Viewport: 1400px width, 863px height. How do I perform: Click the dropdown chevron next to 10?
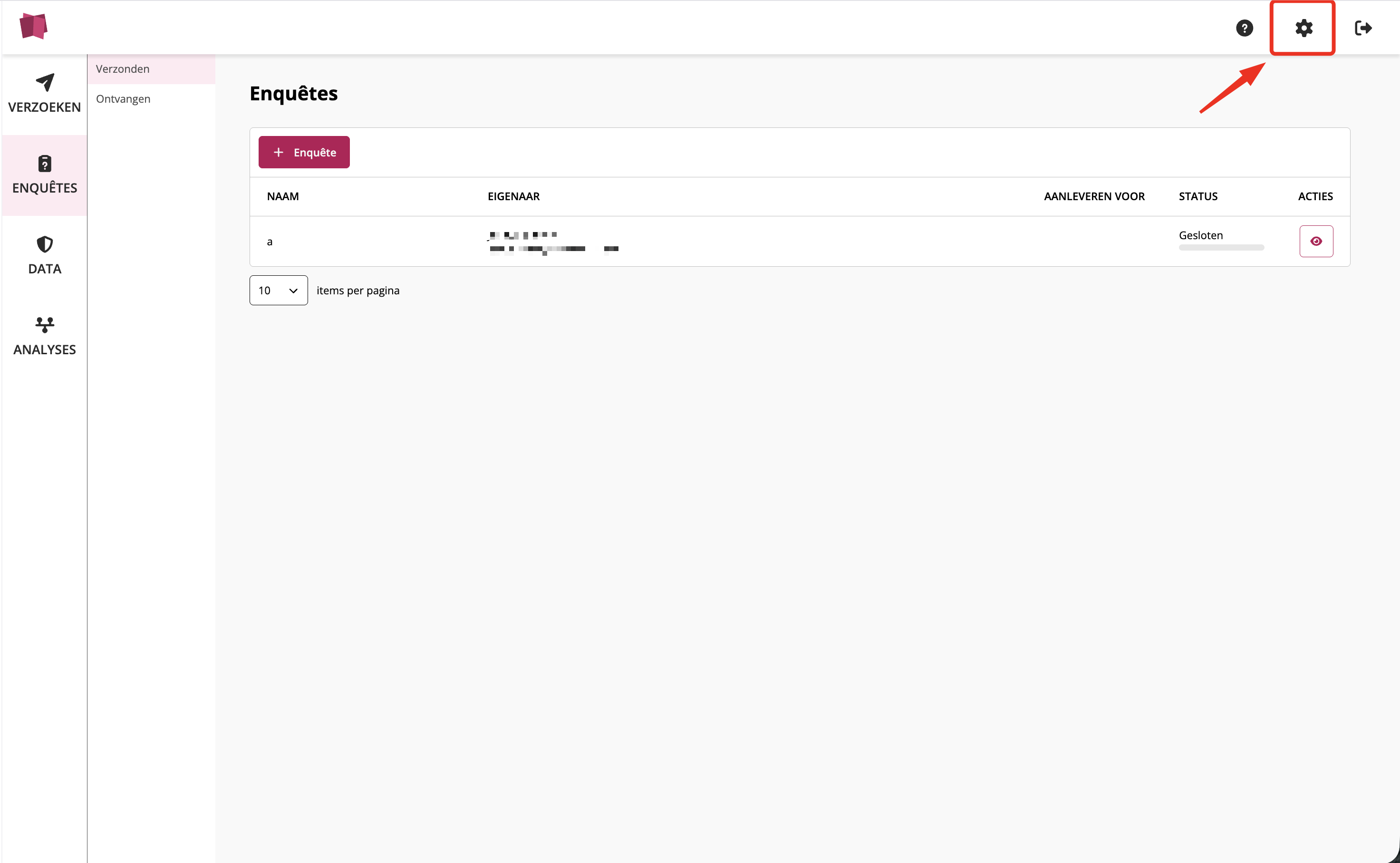pos(293,291)
